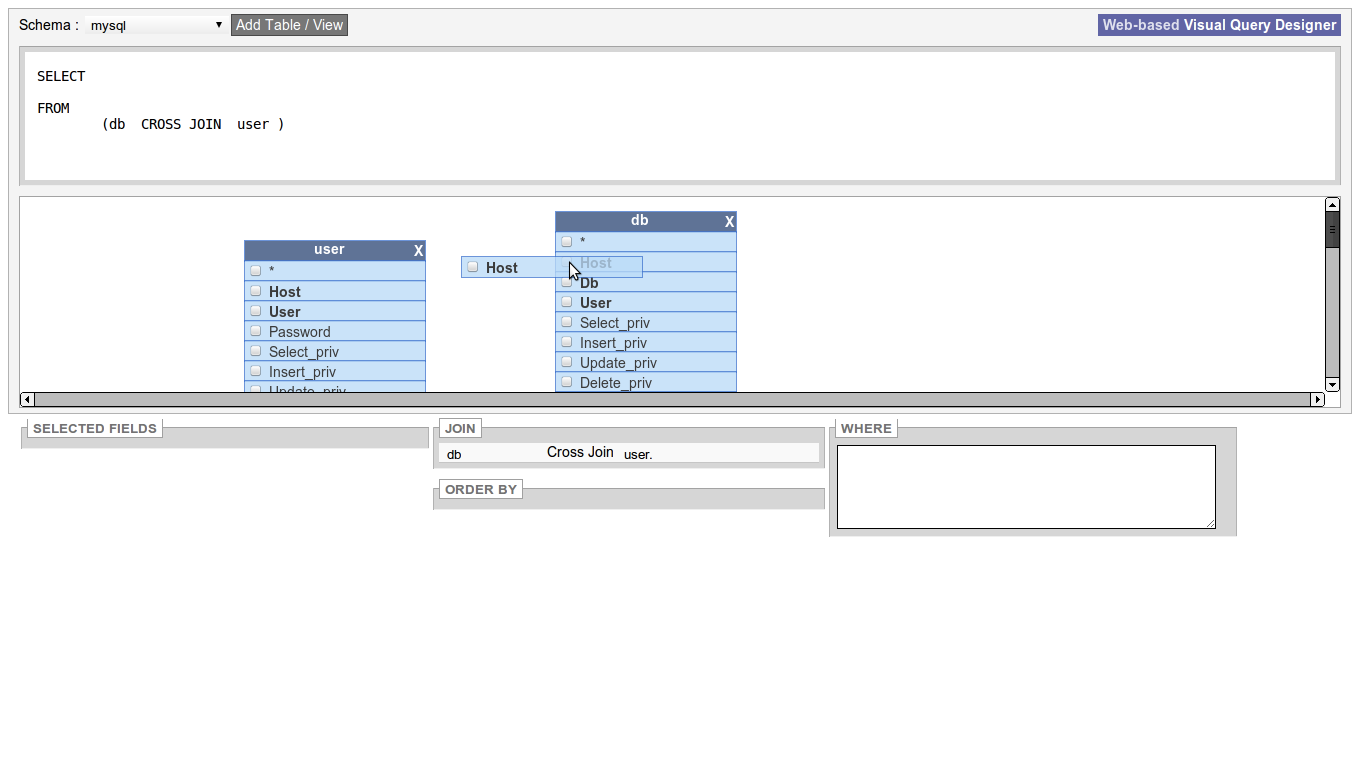Check Select_priv in the user table
Screen dimensions: 1360x768
pos(256,351)
